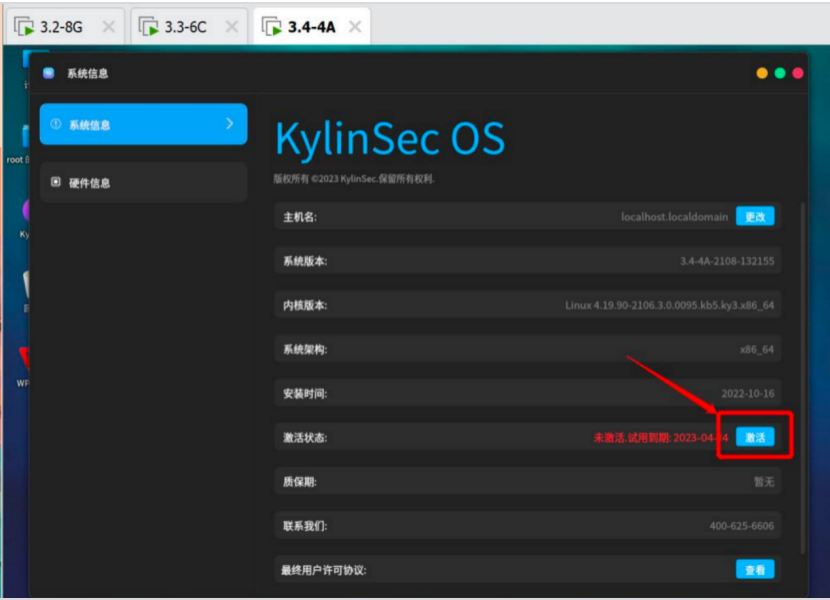Click the VM icon on 3.2-8G tab
Image resolution: width=830 pixels, height=600 pixels.
(24, 26)
